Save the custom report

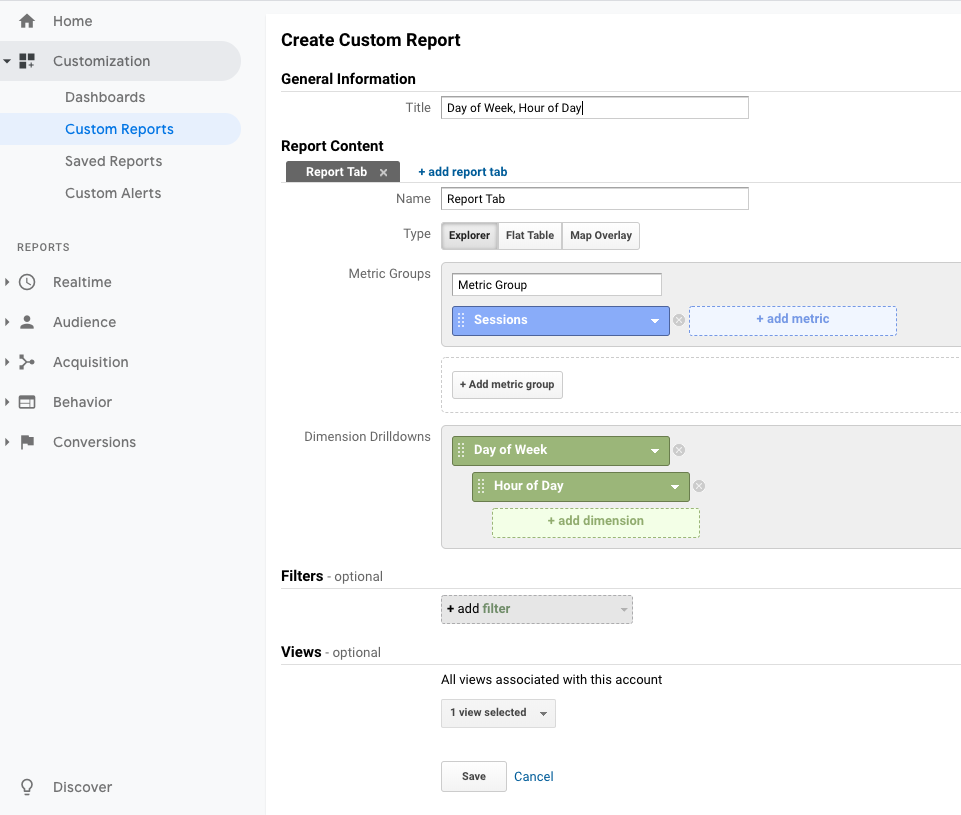pyautogui.click(x=473, y=776)
